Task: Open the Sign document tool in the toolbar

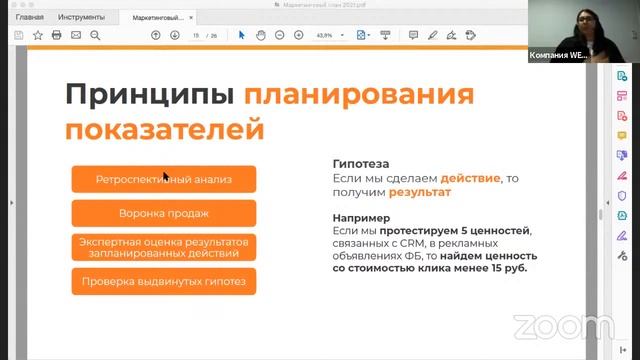Action: pos(451,35)
